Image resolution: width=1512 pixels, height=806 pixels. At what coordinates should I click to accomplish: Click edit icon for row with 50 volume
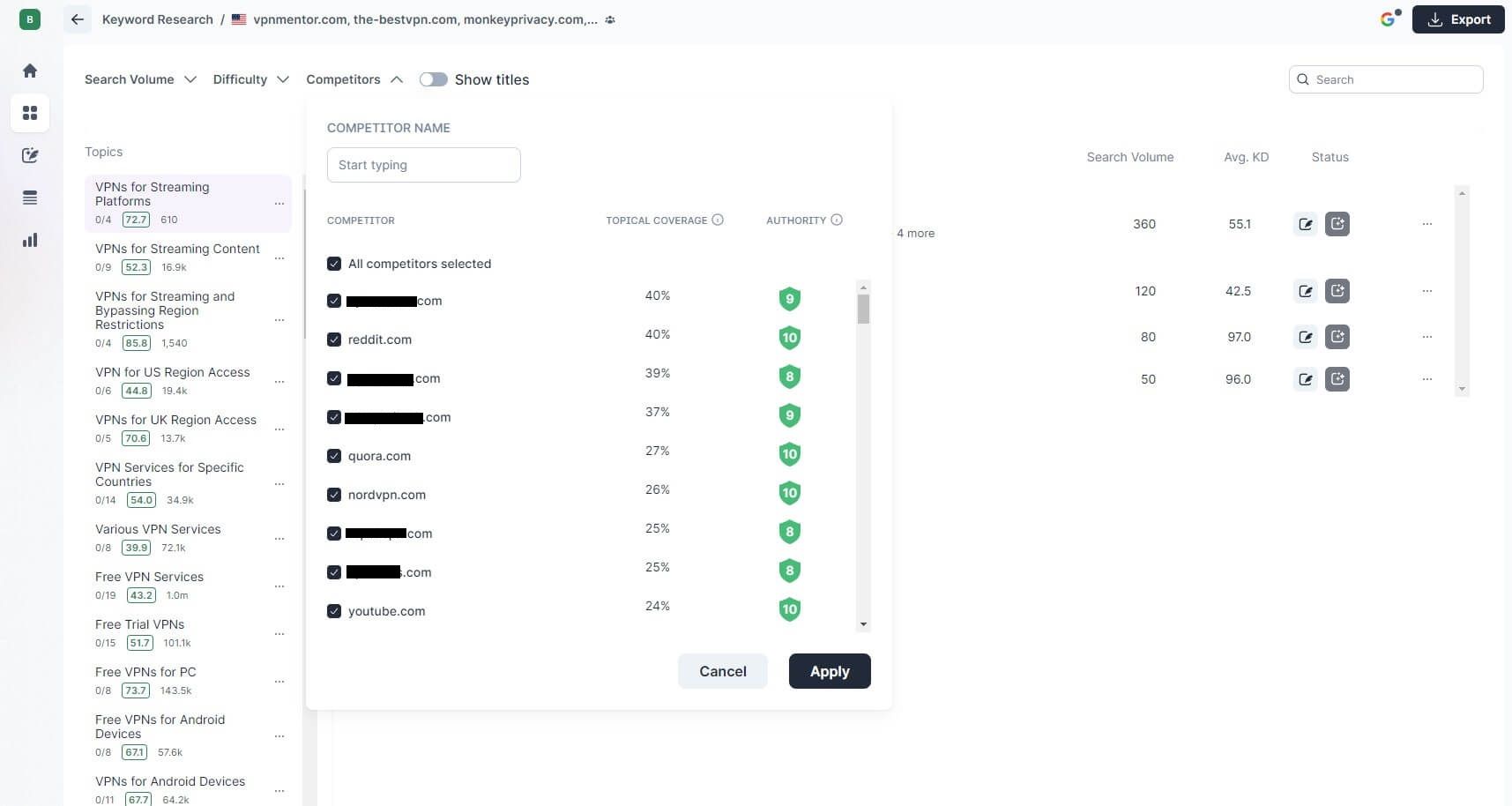(1306, 379)
